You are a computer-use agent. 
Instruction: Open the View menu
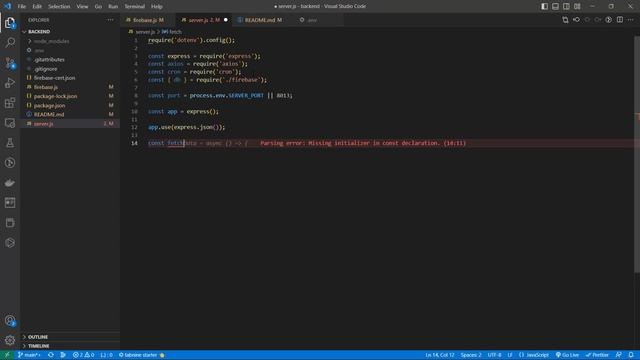coord(82,7)
